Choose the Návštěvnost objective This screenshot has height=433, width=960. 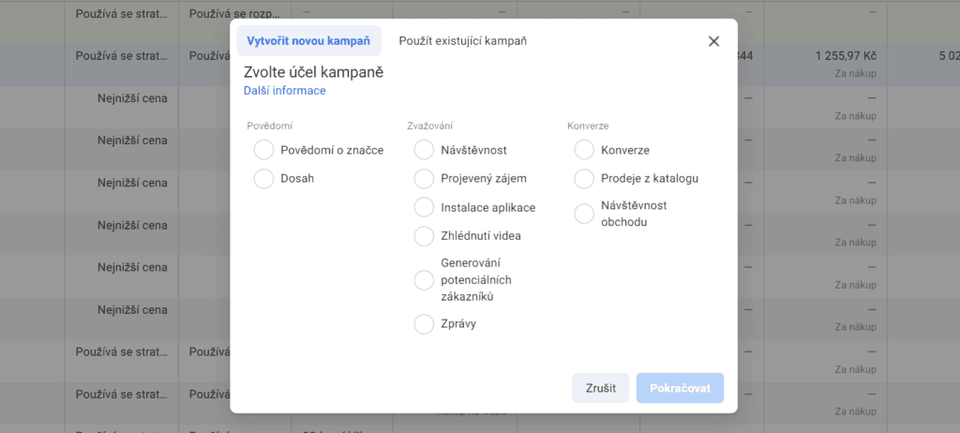coord(424,150)
